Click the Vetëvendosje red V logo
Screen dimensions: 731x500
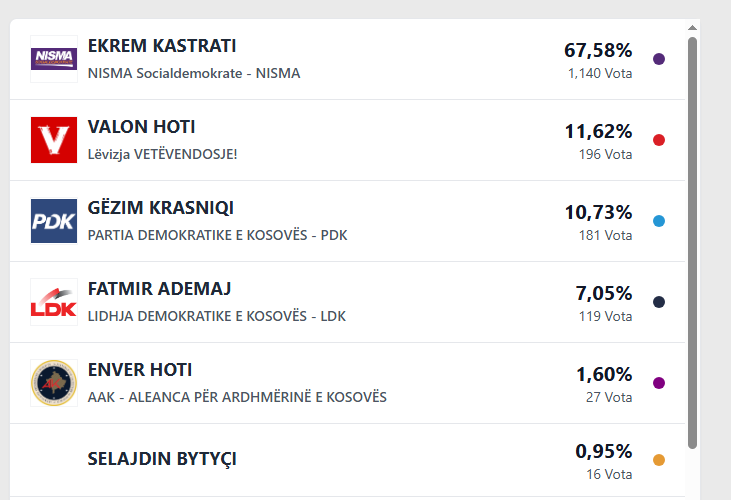click(x=54, y=140)
